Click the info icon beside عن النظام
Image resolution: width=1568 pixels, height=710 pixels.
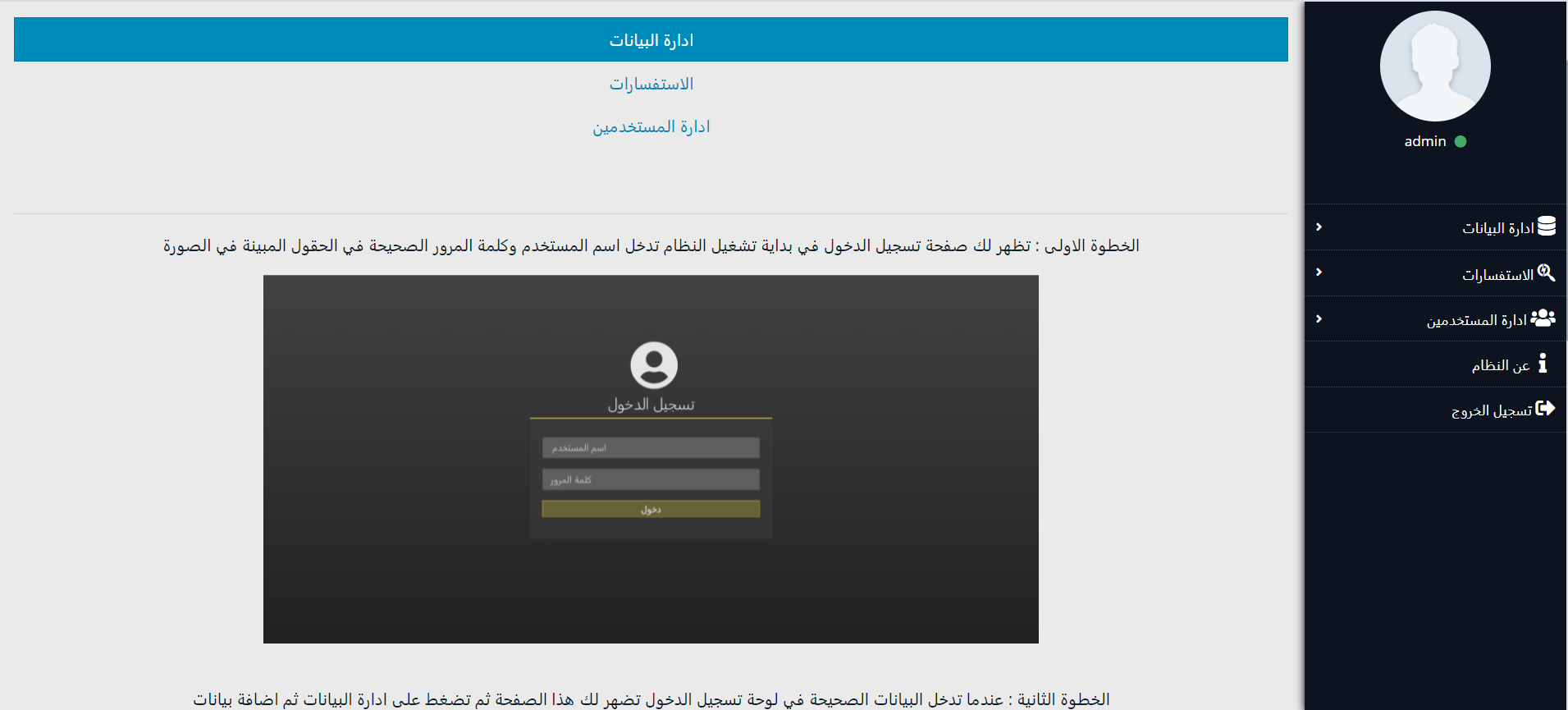point(1543,364)
